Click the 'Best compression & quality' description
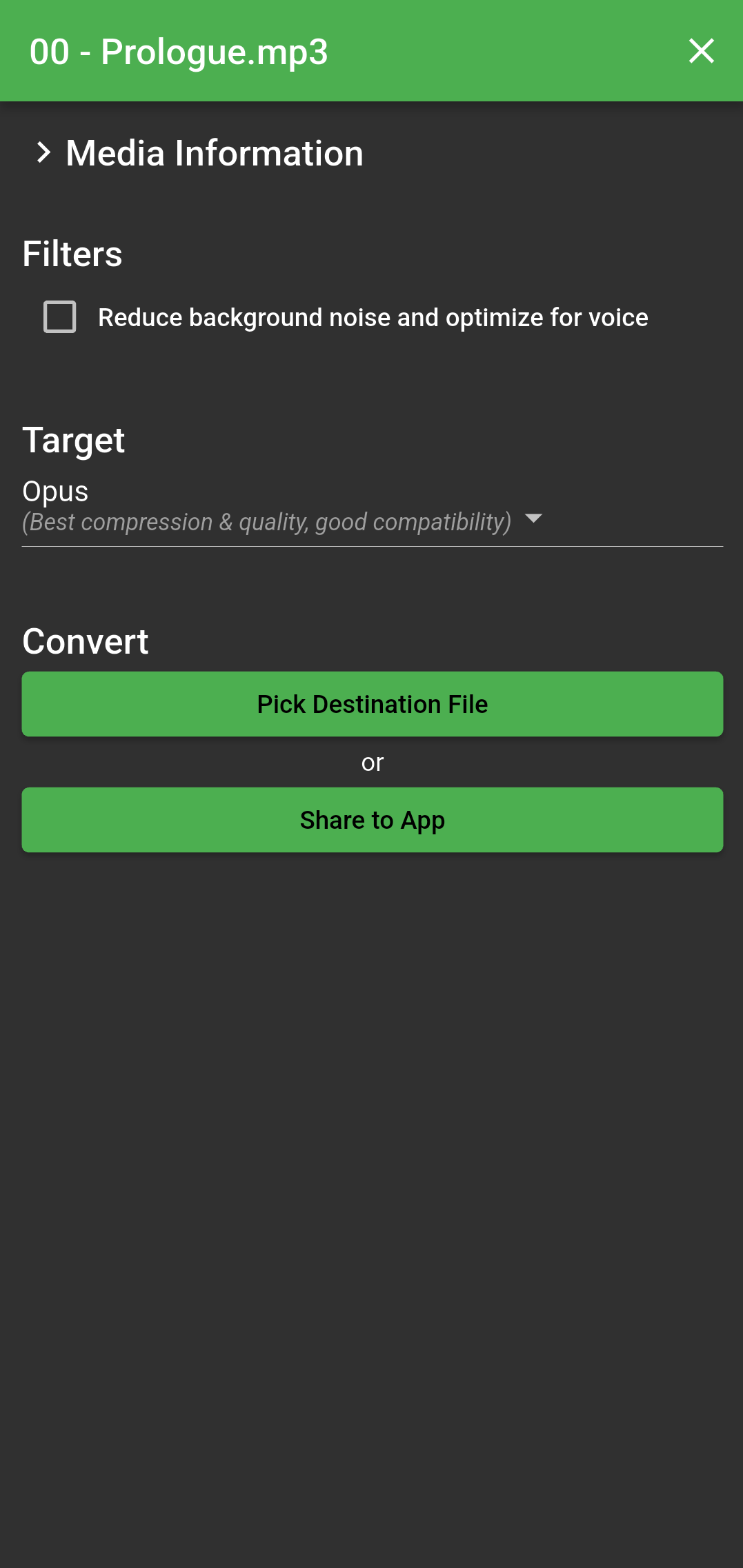Viewport: 743px width, 1568px height. pyautogui.click(x=266, y=523)
